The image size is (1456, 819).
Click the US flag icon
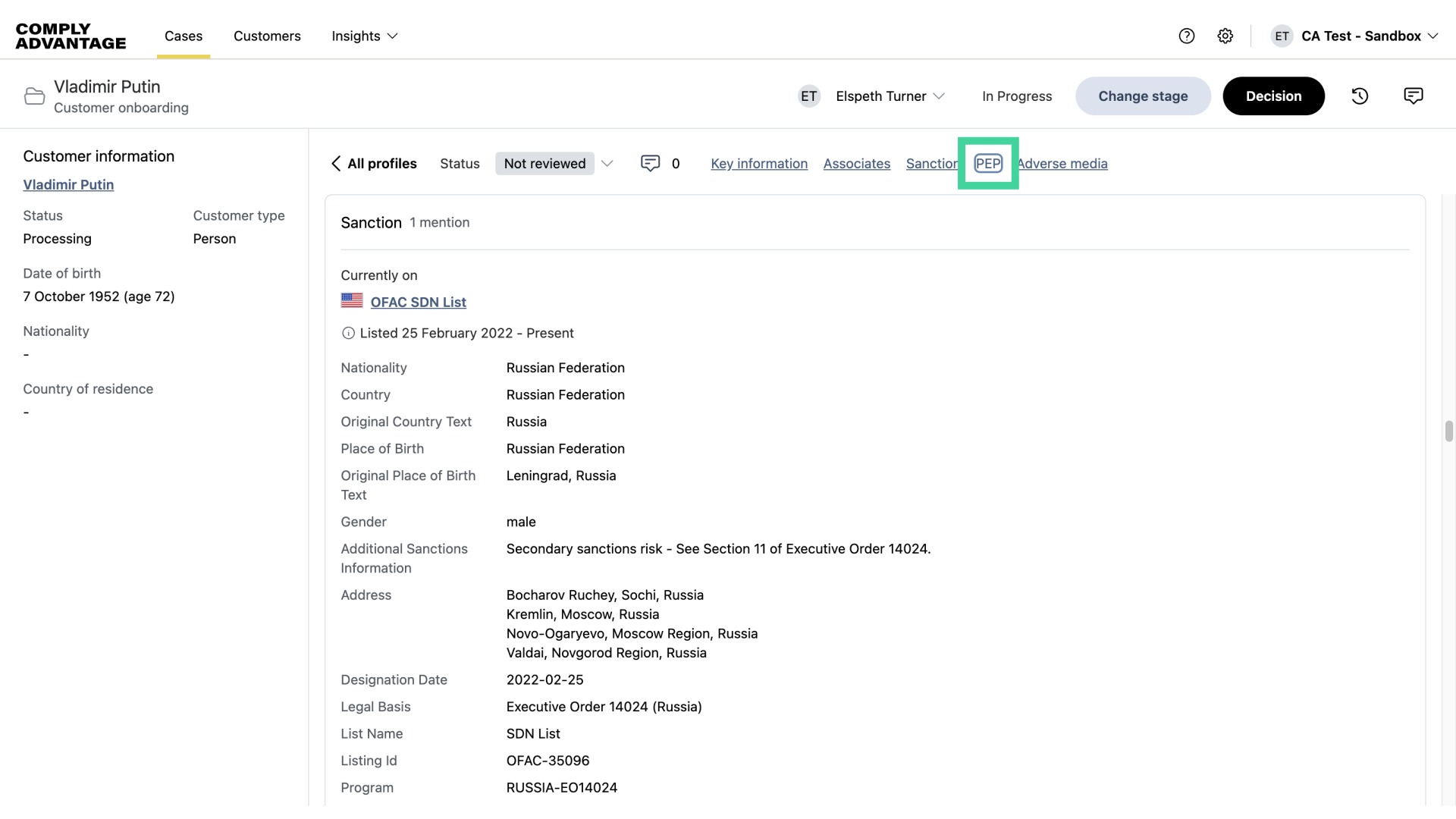pyautogui.click(x=352, y=301)
